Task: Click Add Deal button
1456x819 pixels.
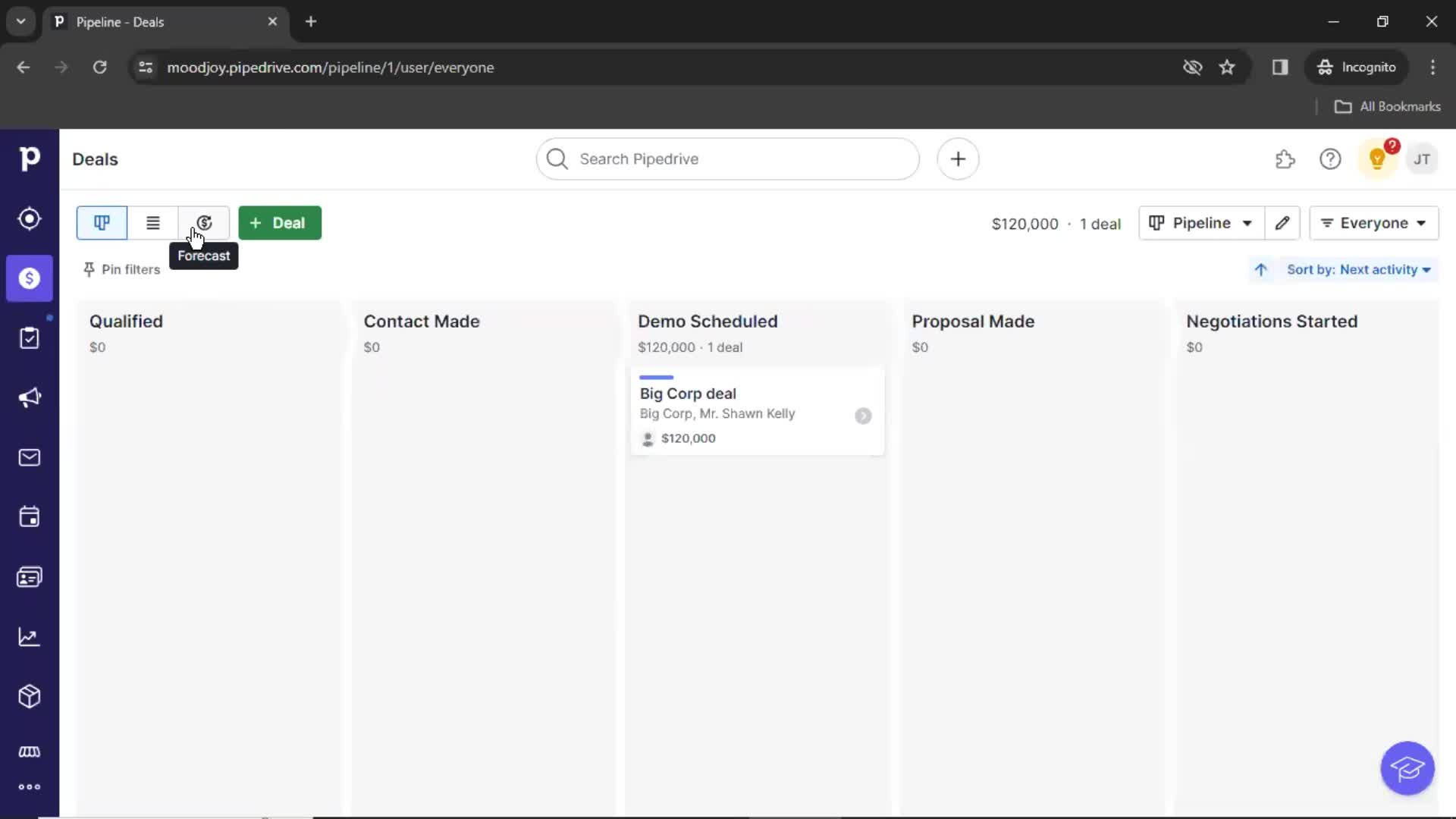Action: 278,222
